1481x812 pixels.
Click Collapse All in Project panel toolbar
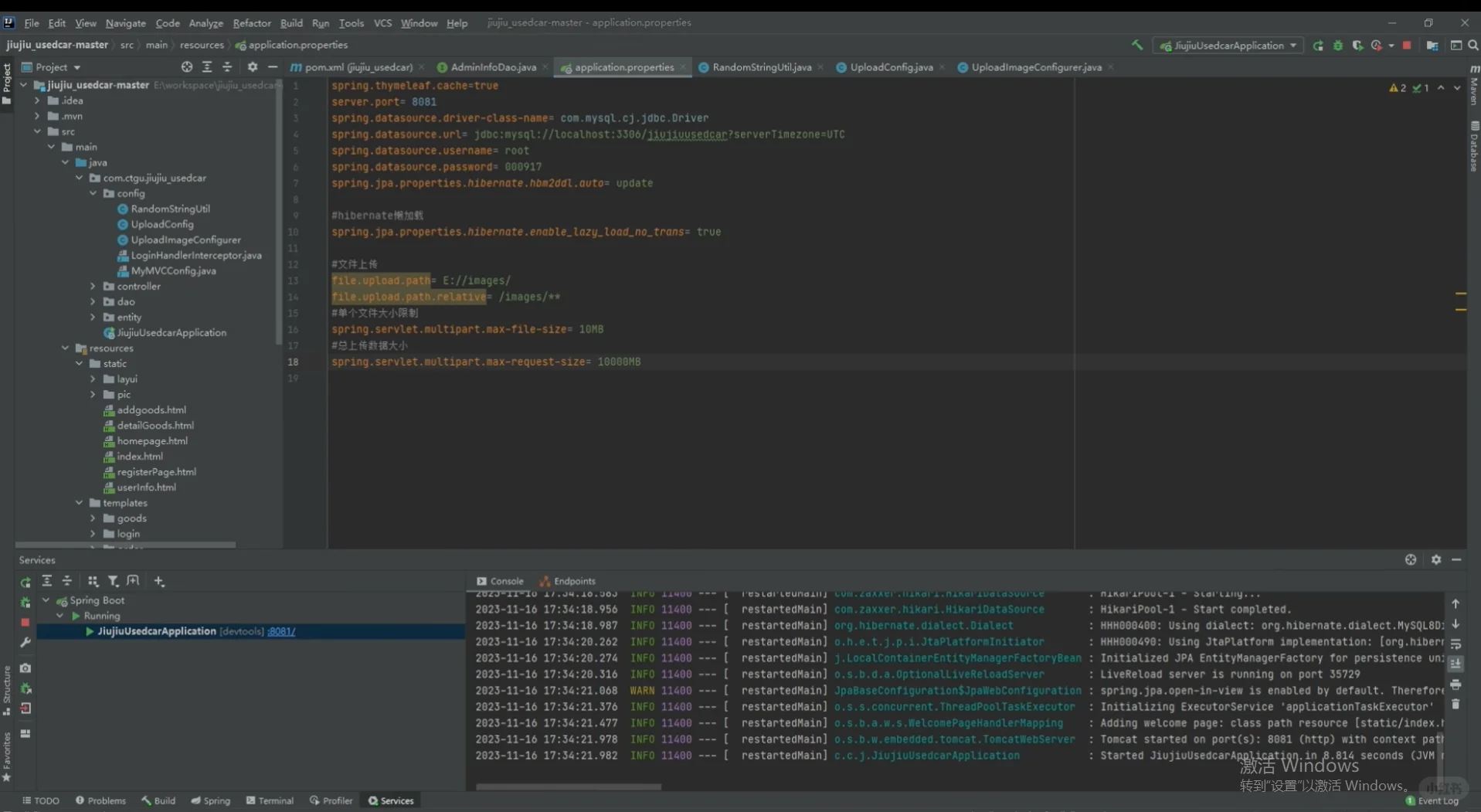(227, 67)
